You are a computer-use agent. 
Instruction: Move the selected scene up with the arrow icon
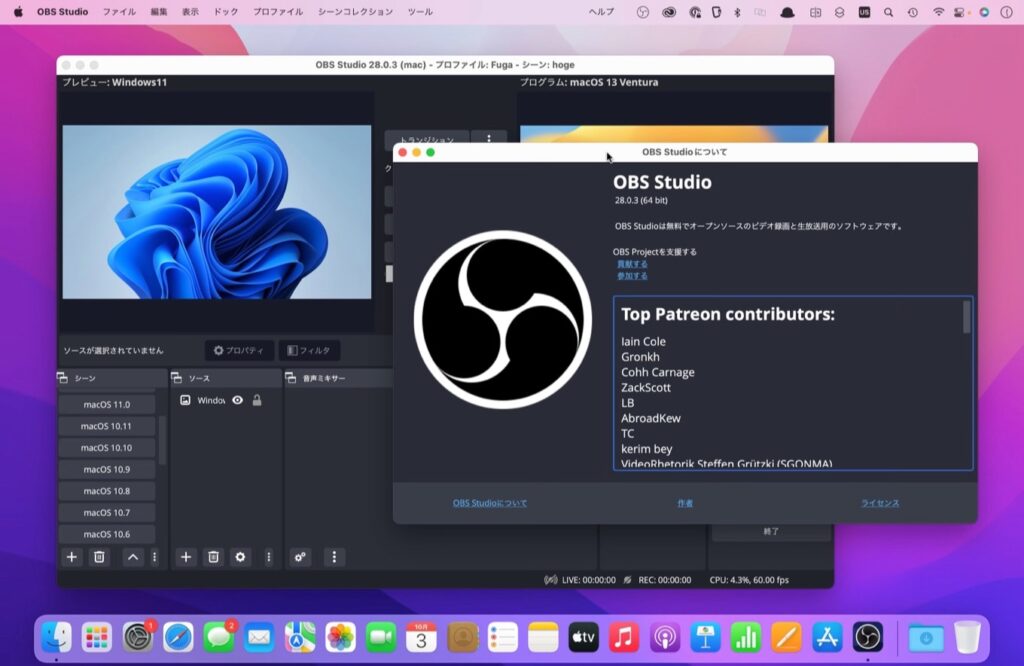pyautogui.click(x=133, y=558)
